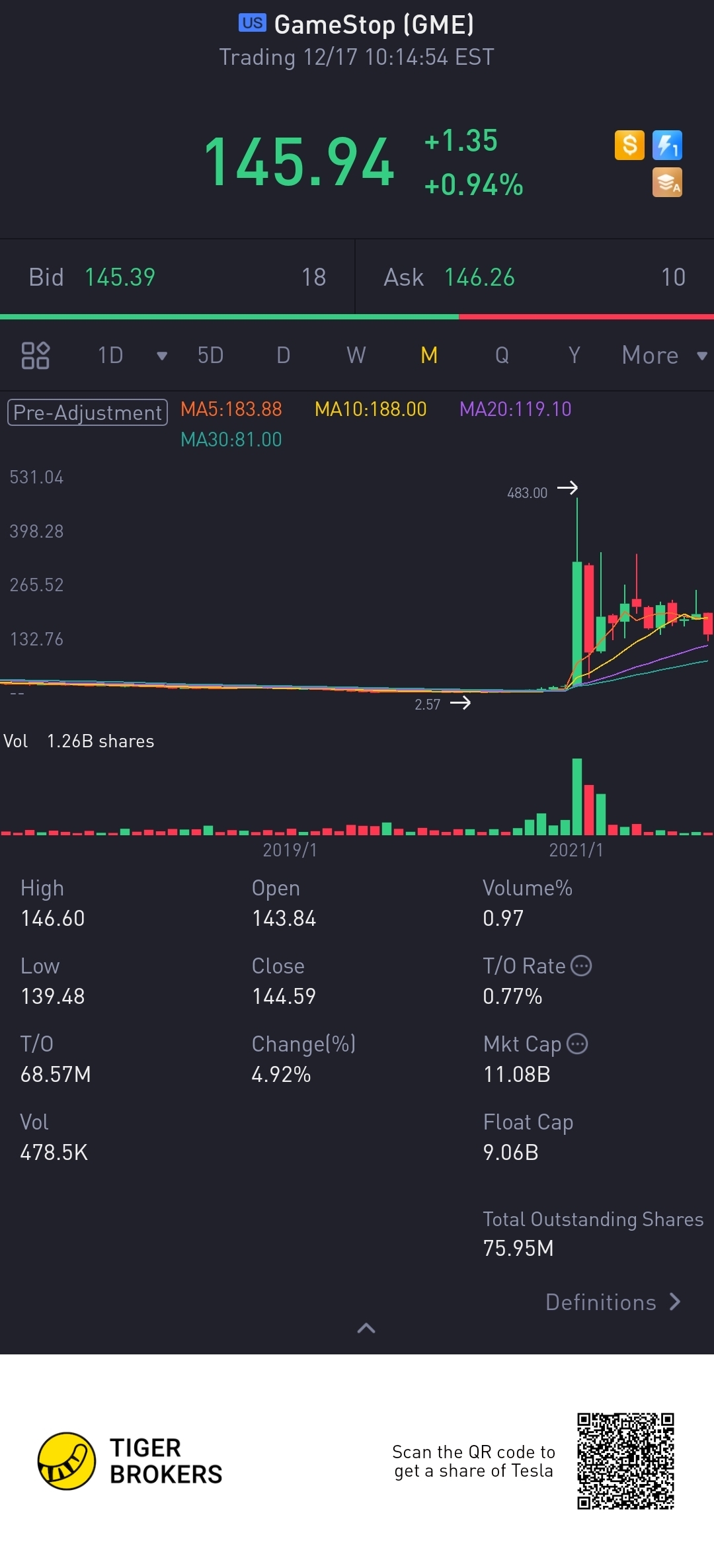Tap the MA10:188.00 indicator label
714x1568 pixels.
pos(371,409)
